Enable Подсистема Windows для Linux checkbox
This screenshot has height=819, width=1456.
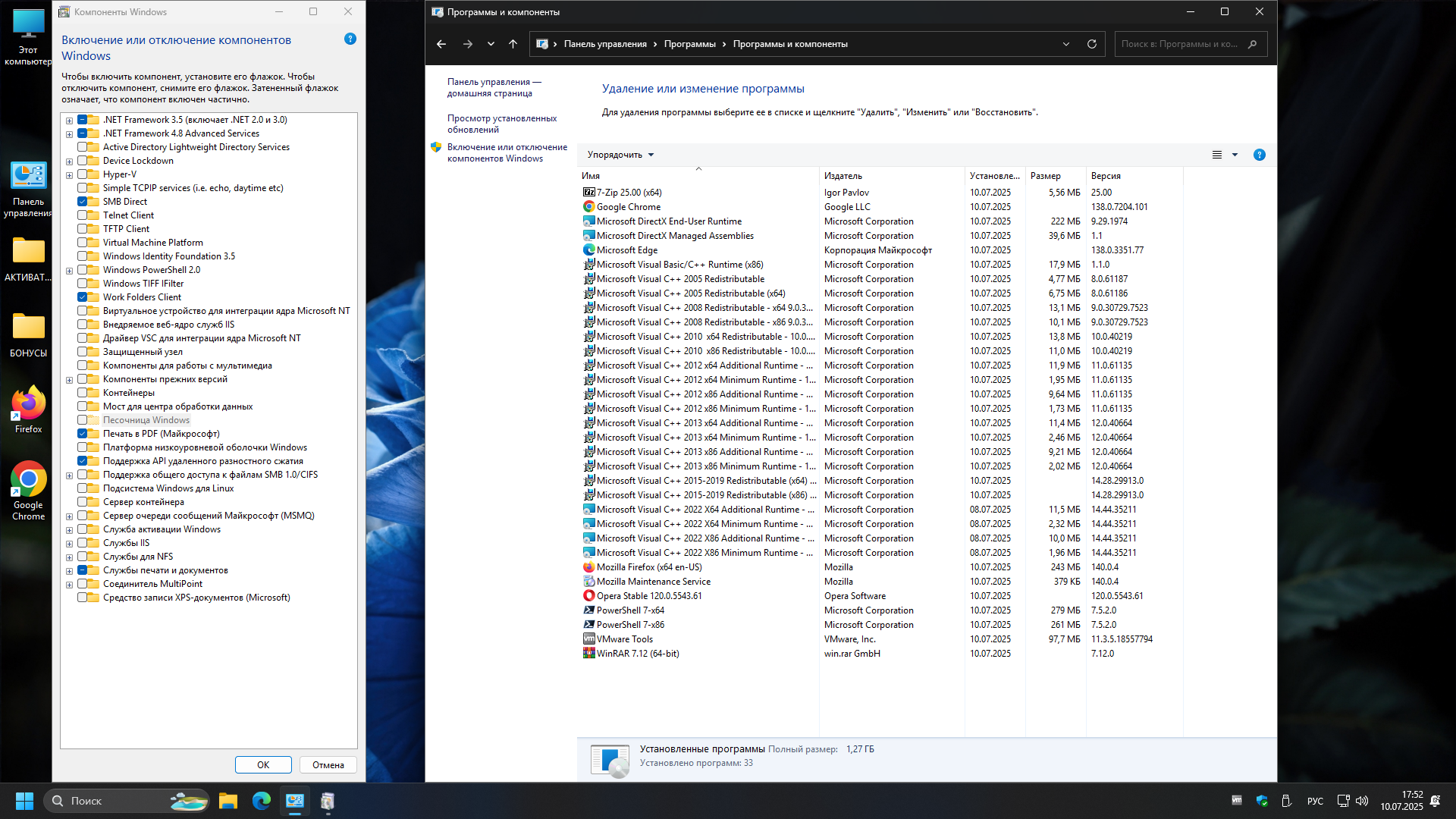click(83, 488)
